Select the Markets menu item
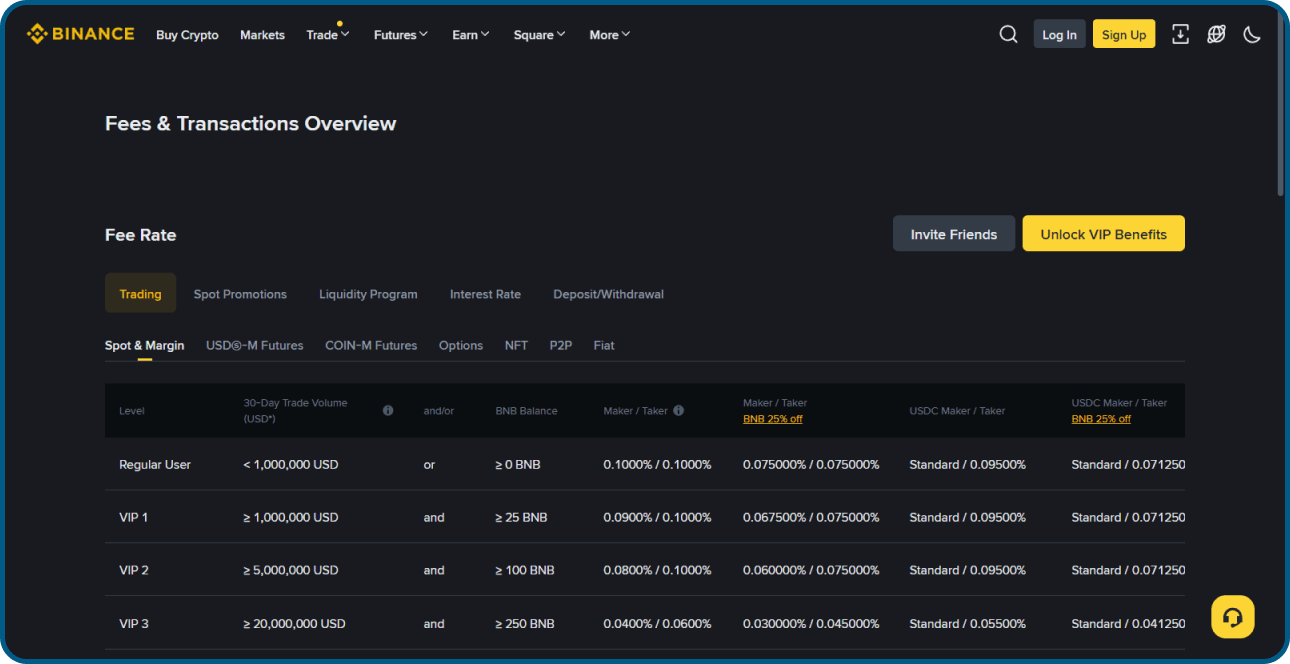1290x664 pixels. (x=262, y=34)
